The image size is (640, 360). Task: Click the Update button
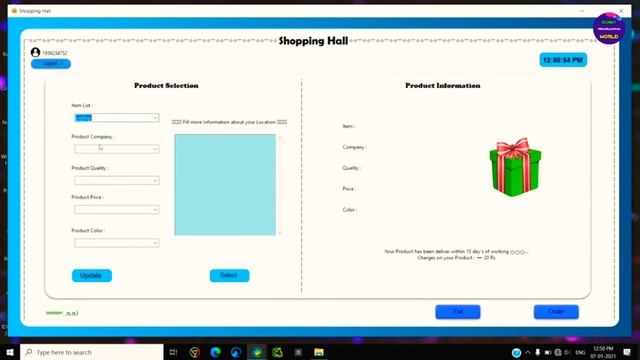coord(91,276)
